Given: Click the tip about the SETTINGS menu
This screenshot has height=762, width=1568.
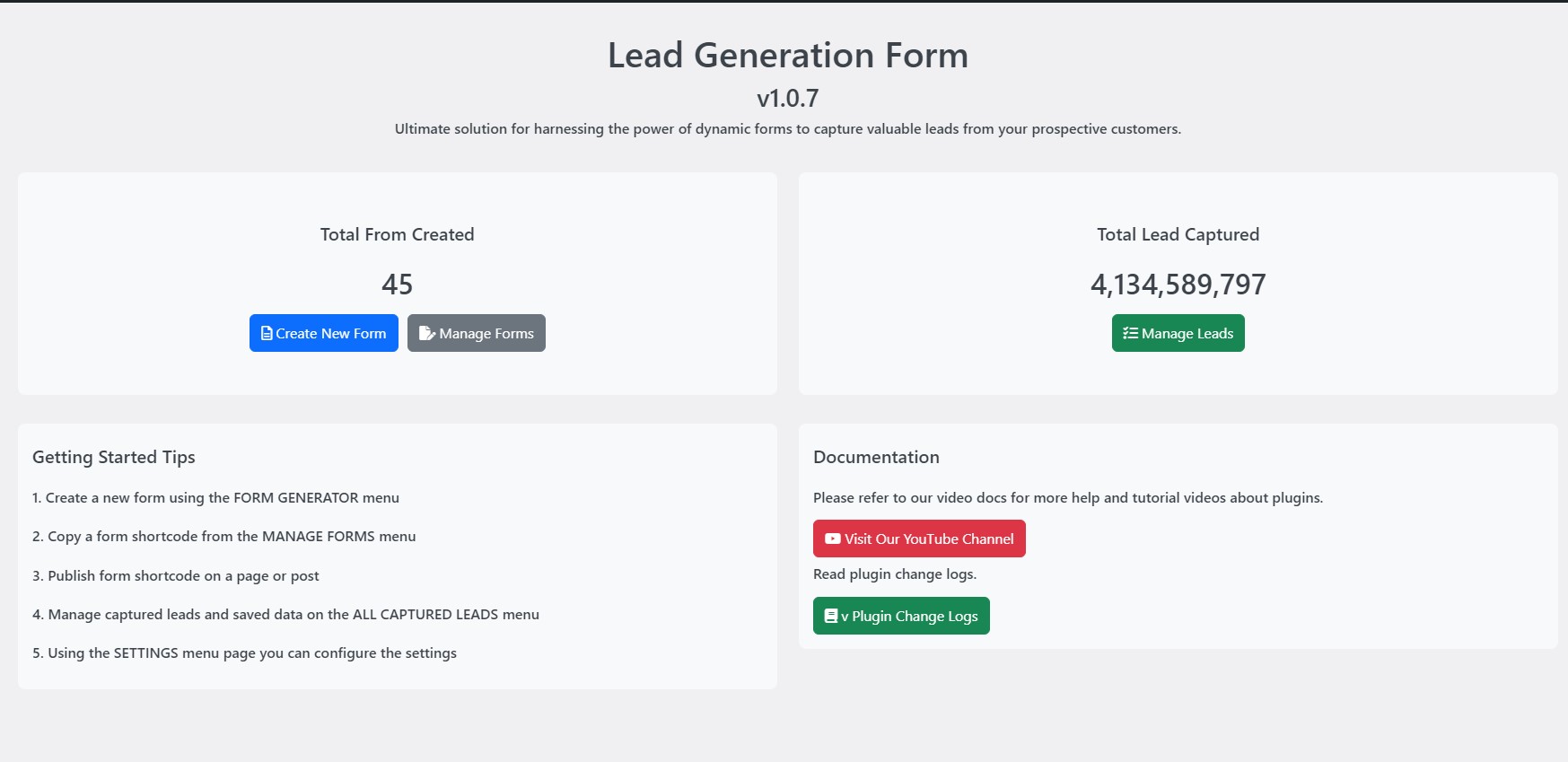Looking at the screenshot, I should point(244,653).
